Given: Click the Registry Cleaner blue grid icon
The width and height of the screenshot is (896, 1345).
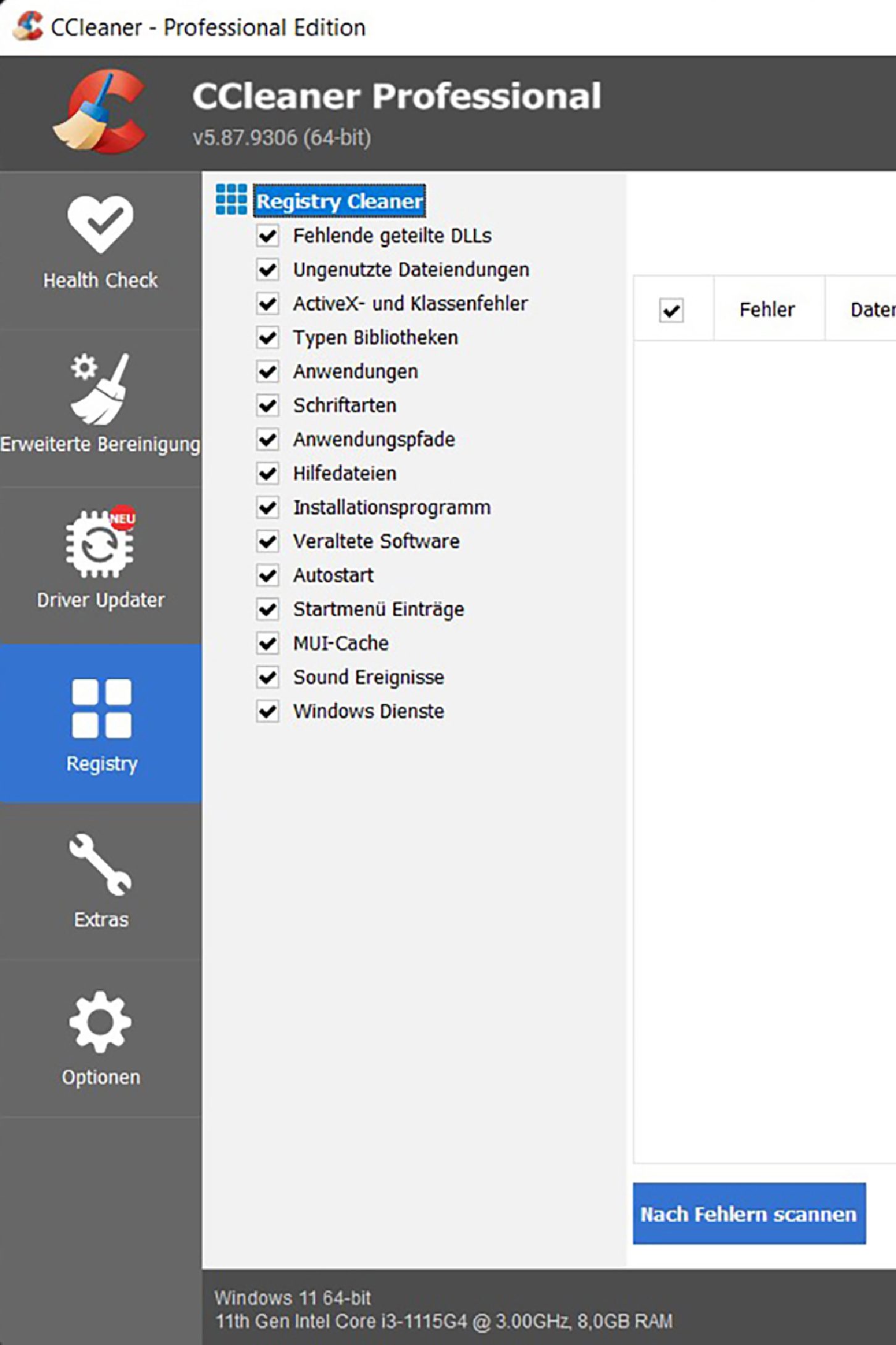Looking at the screenshot, I should click(232, 199).
